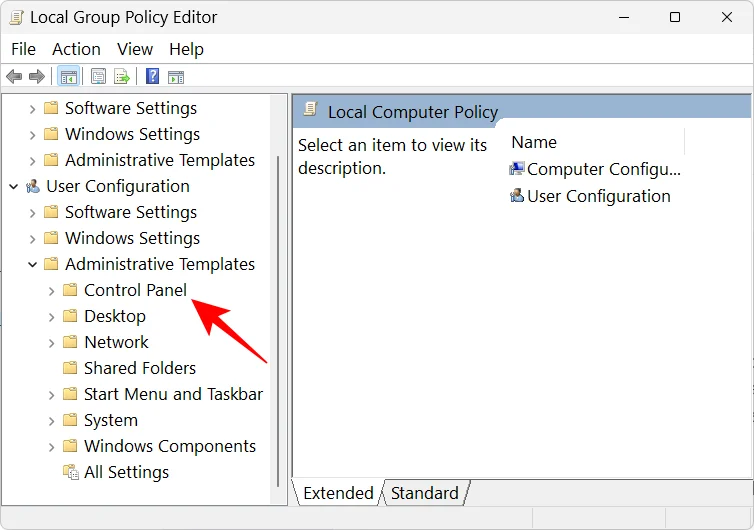
Task: Click the Properties toolbar icon
Action: tap(98, 76)
